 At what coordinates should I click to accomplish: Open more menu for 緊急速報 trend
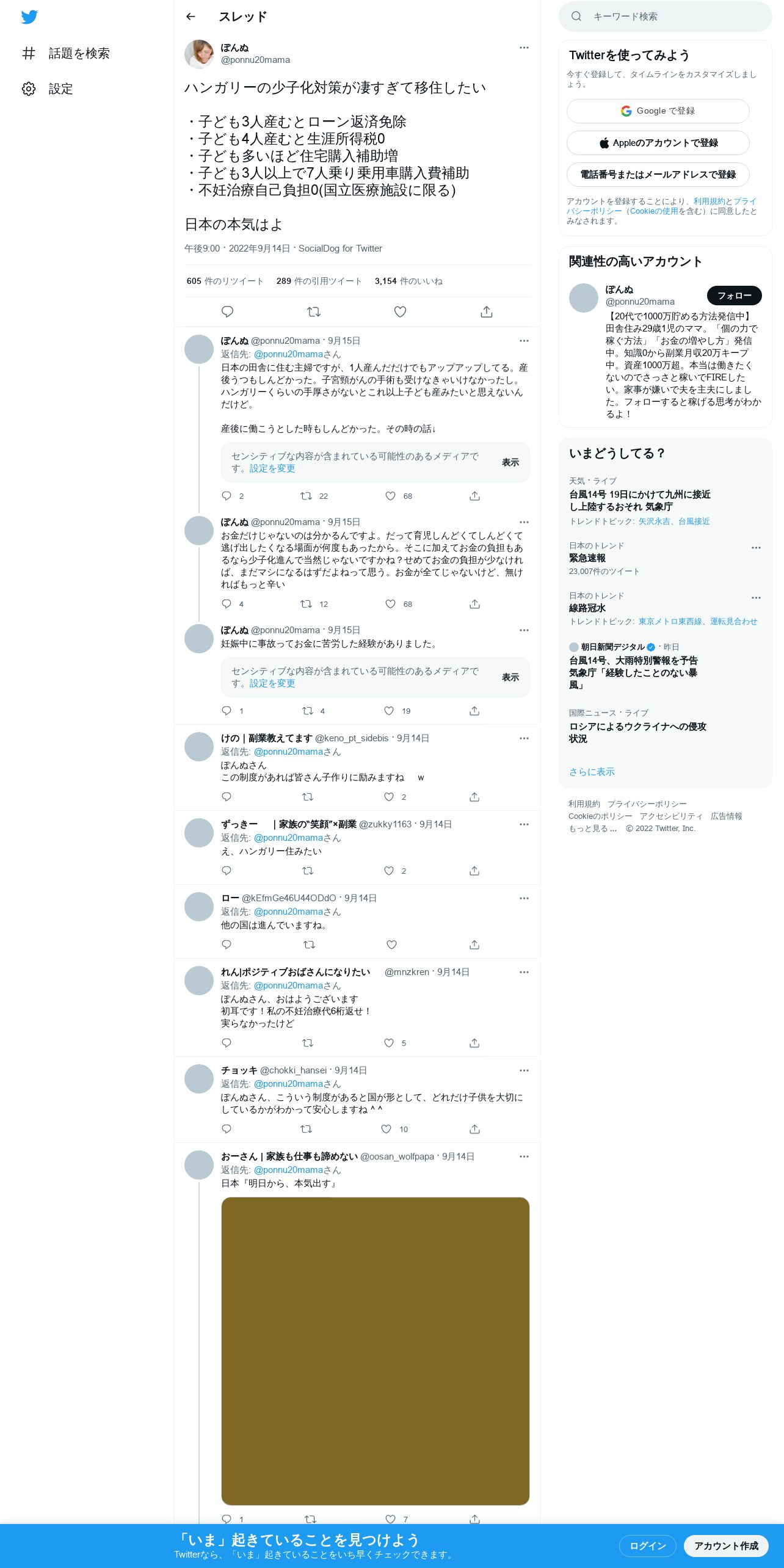pos(756,548)
